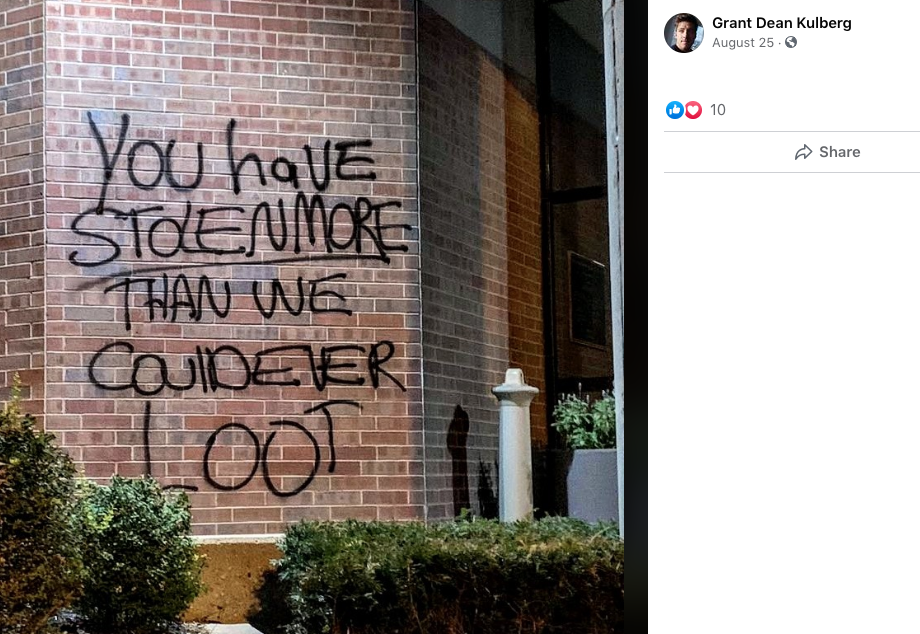920x634 pixels.
Task: Click the 'COULD EVER' graffiti line in photo
Action: (246, 367)
